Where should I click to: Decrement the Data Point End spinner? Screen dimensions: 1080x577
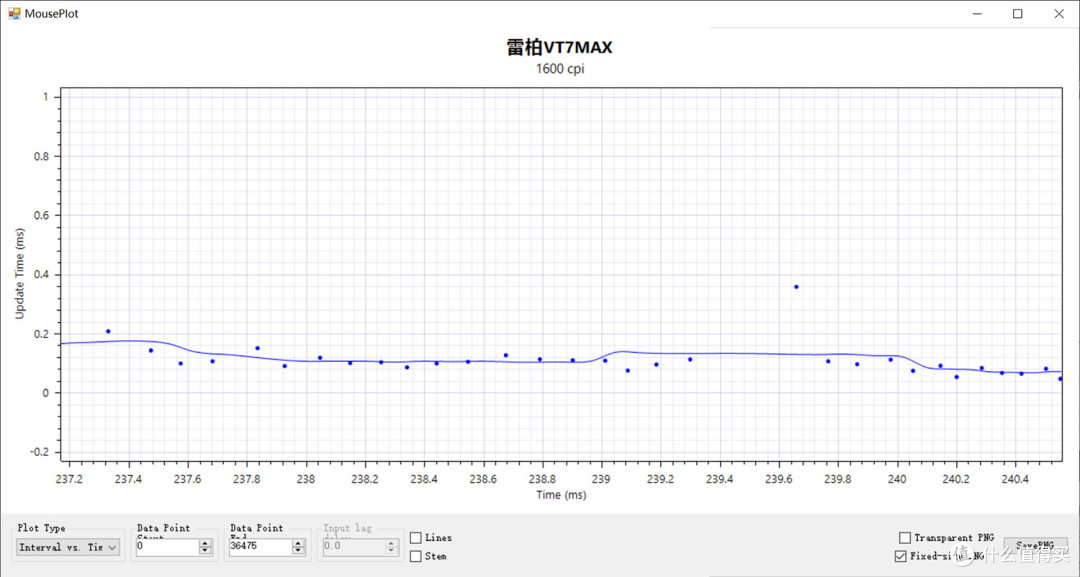tap(298, 550)
